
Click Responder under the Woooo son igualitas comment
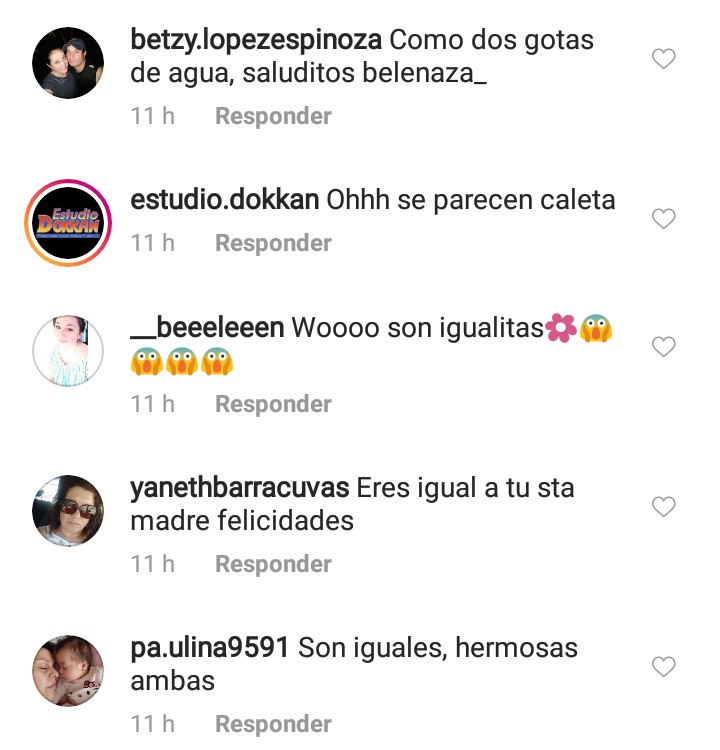coord(273,404)
